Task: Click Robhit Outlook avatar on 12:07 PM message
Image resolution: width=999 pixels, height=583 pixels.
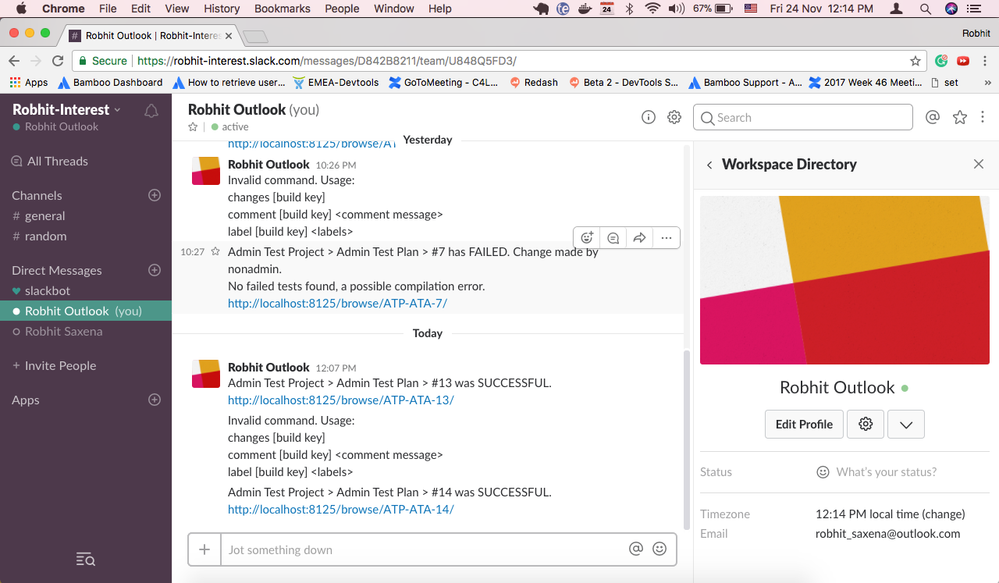Action: [x=206, y=374]
